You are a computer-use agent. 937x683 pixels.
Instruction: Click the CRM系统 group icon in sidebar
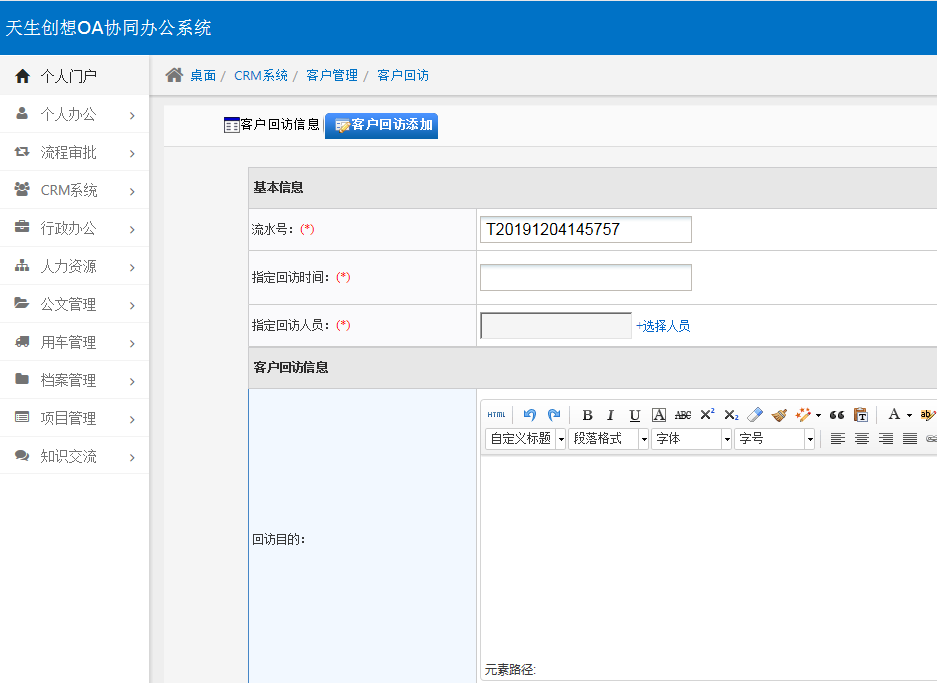(x=22, y=189)
